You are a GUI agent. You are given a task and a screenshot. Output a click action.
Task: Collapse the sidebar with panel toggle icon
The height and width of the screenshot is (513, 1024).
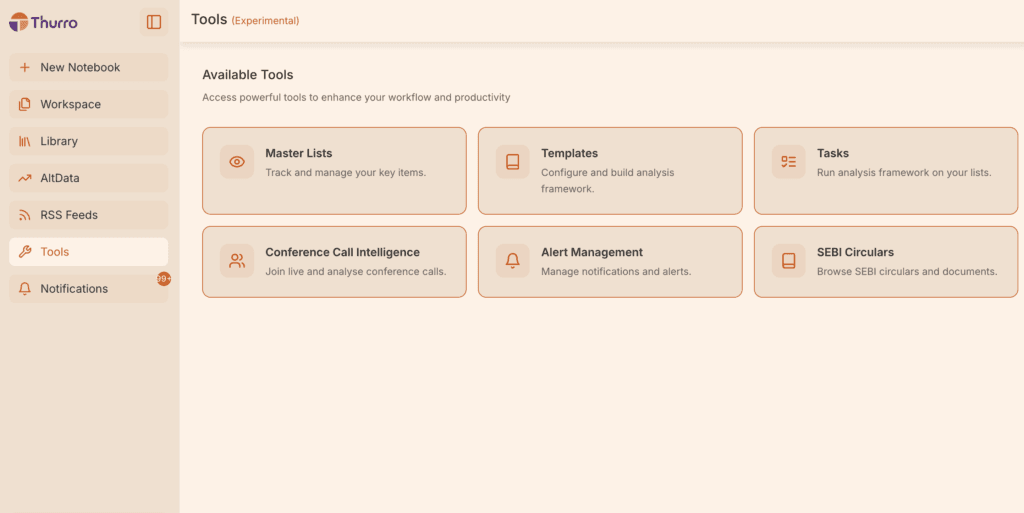click(154, 22)
